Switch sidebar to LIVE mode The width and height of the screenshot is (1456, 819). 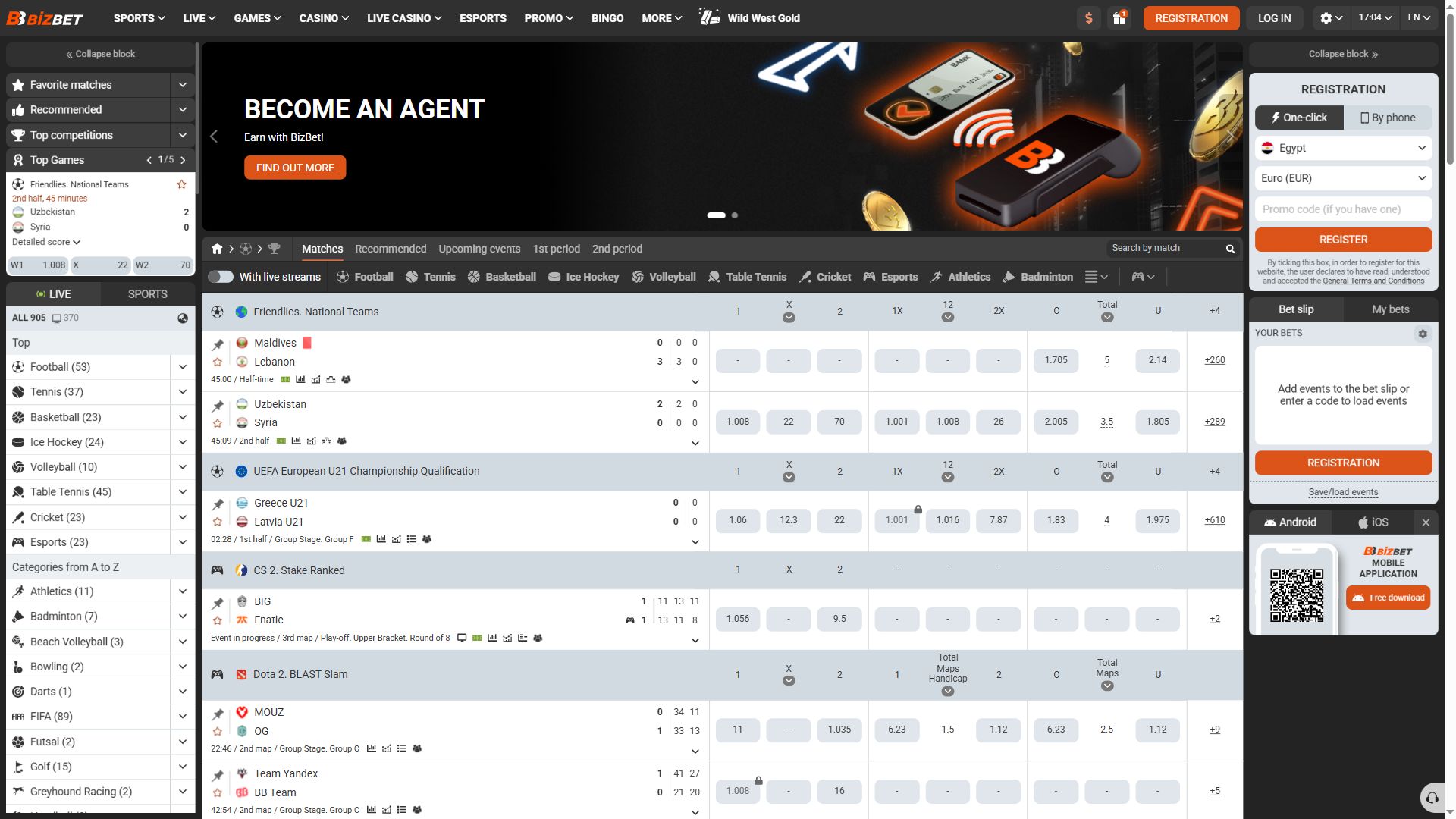[53, 294]
